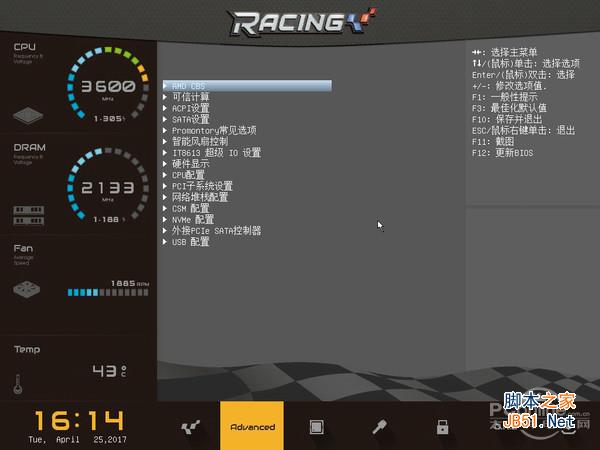Expand the arrow beside SATA设置
The width and height of the screenshot is (600, 450).
pyautogui.click(x=165, y=119)
